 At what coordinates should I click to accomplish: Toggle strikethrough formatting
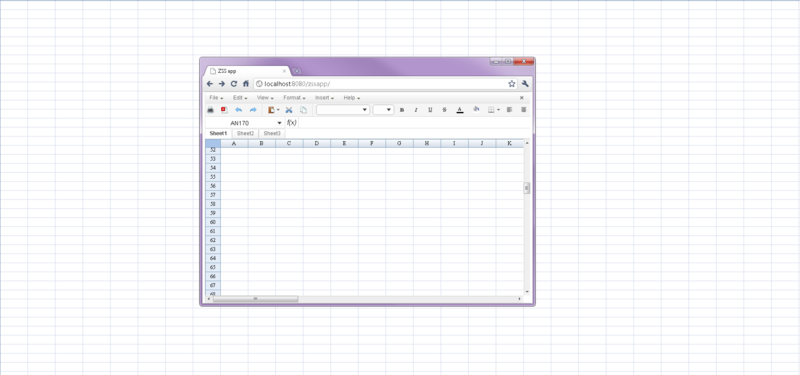click(x=444, y=110)
